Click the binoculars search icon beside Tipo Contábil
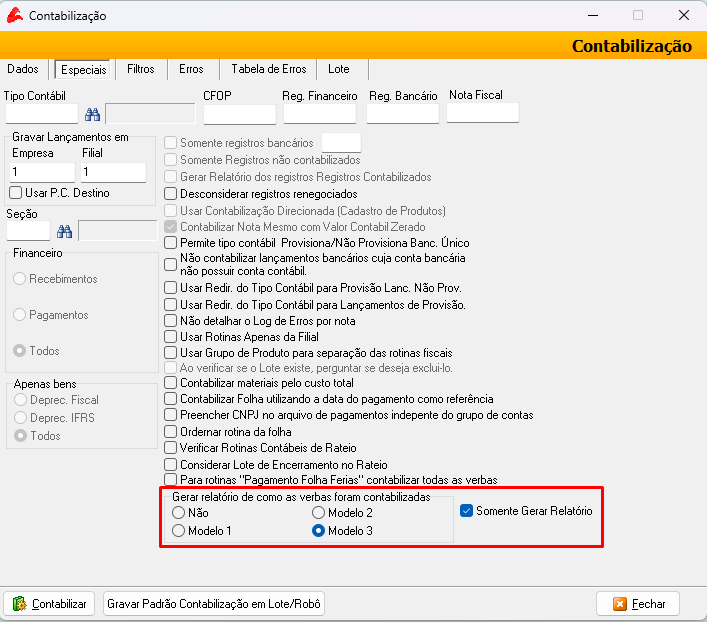 [92, 114]
